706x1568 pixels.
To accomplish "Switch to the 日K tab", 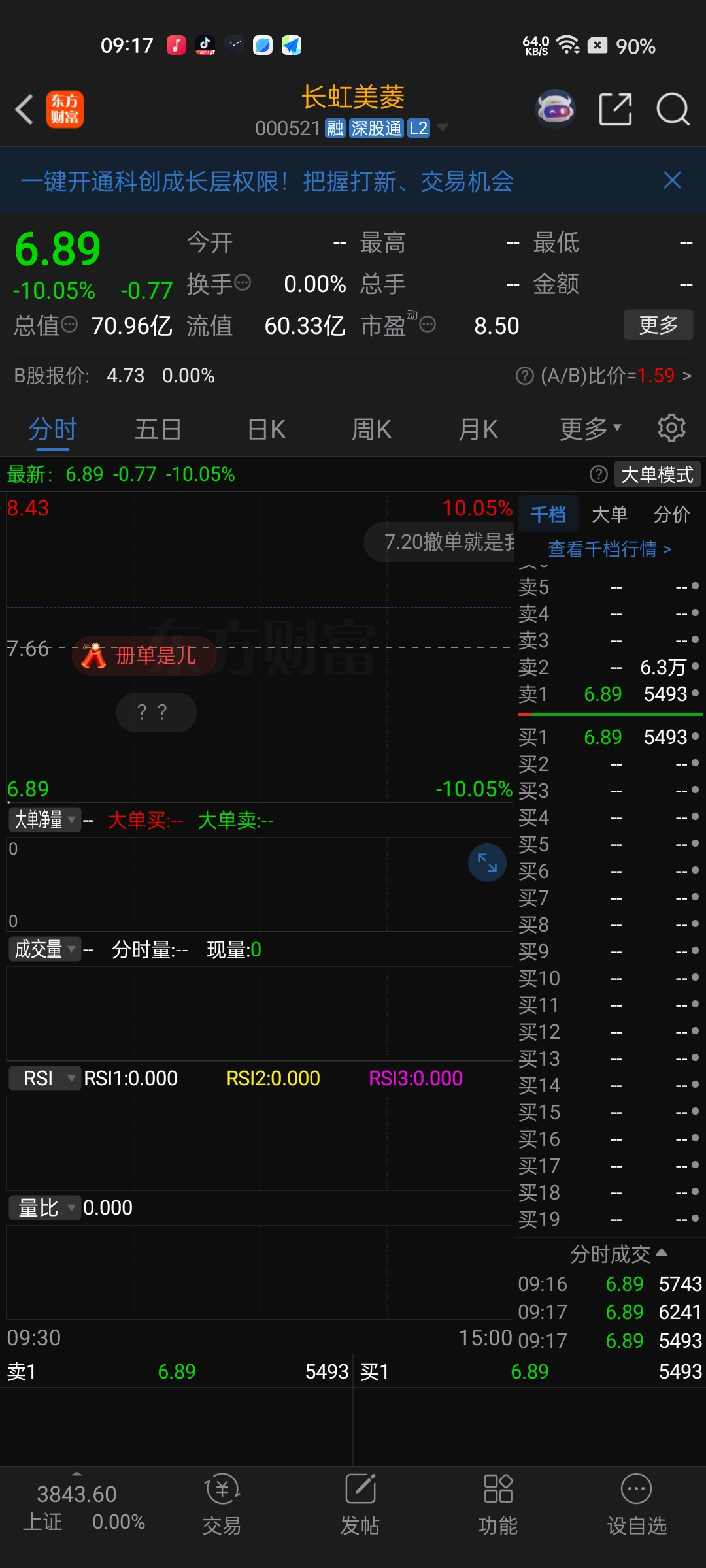I will pyautogui.click(x=267, y=429).
